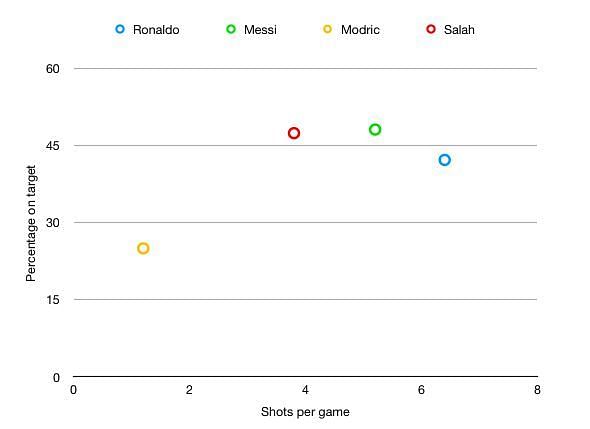The image size is (590, 429).
Task: Select the yellow Modric data point
Action: point(143,248)
